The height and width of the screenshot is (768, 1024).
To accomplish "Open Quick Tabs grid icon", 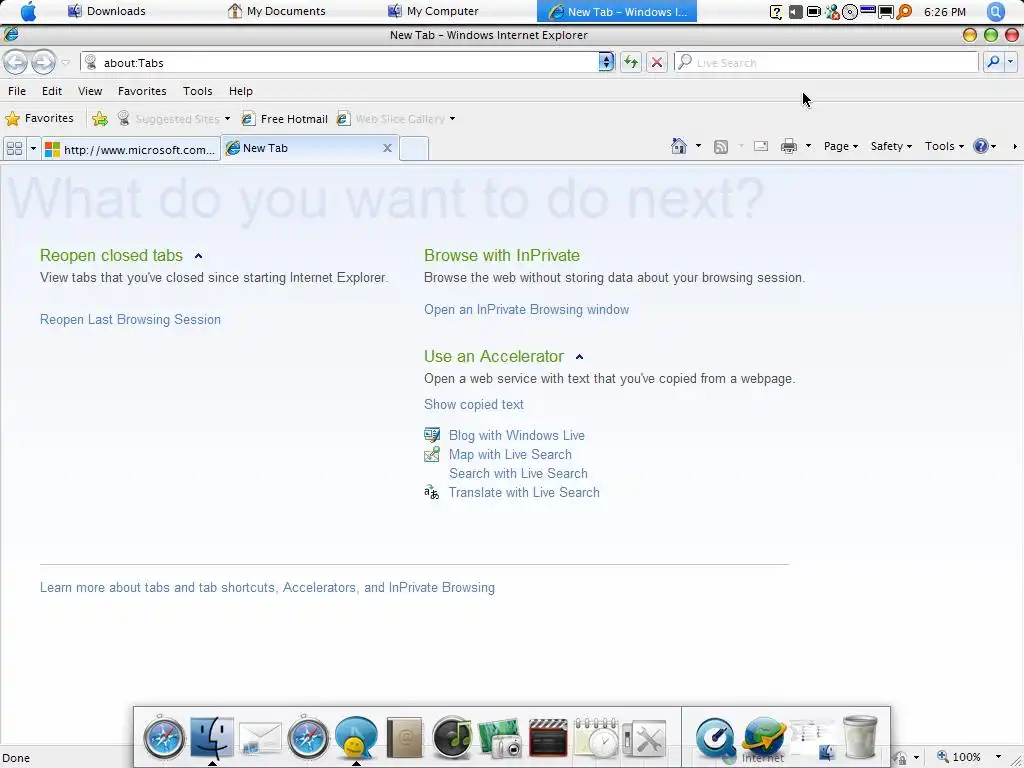I will tap(14, 149).
